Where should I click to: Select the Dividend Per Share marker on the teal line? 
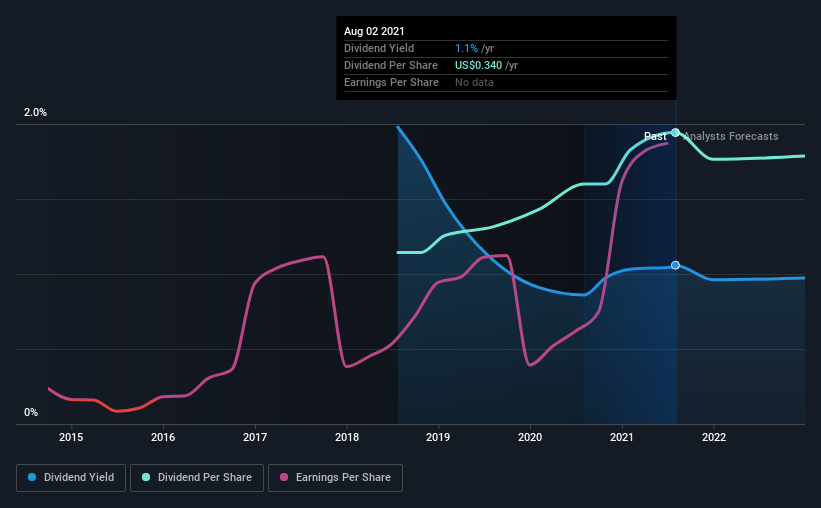coord(675,132)
